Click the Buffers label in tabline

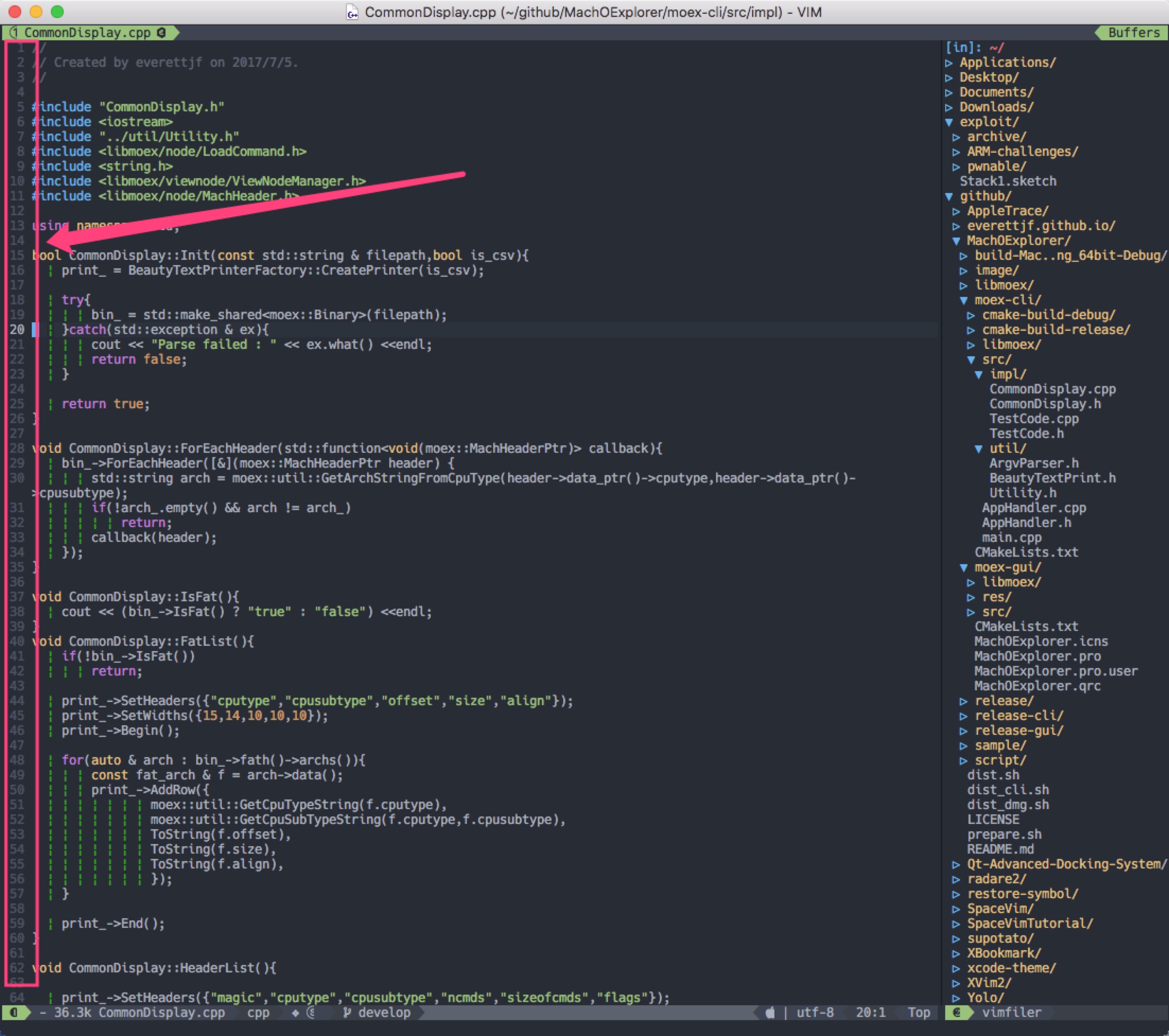pyautogui.click(x=1133, y=32)
